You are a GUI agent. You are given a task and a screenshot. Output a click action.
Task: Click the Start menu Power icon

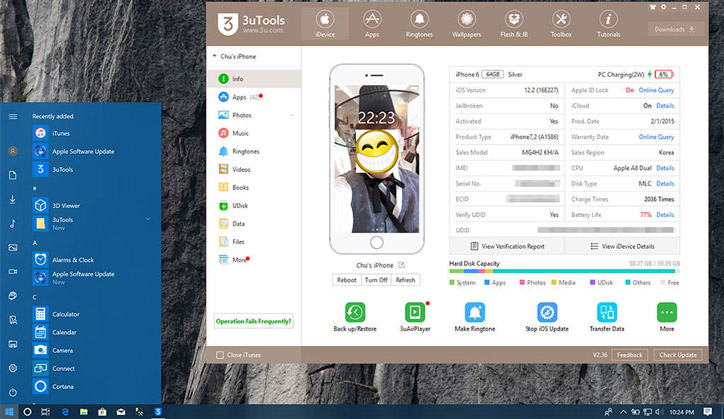pyautogui.click(x=13, y=392)
